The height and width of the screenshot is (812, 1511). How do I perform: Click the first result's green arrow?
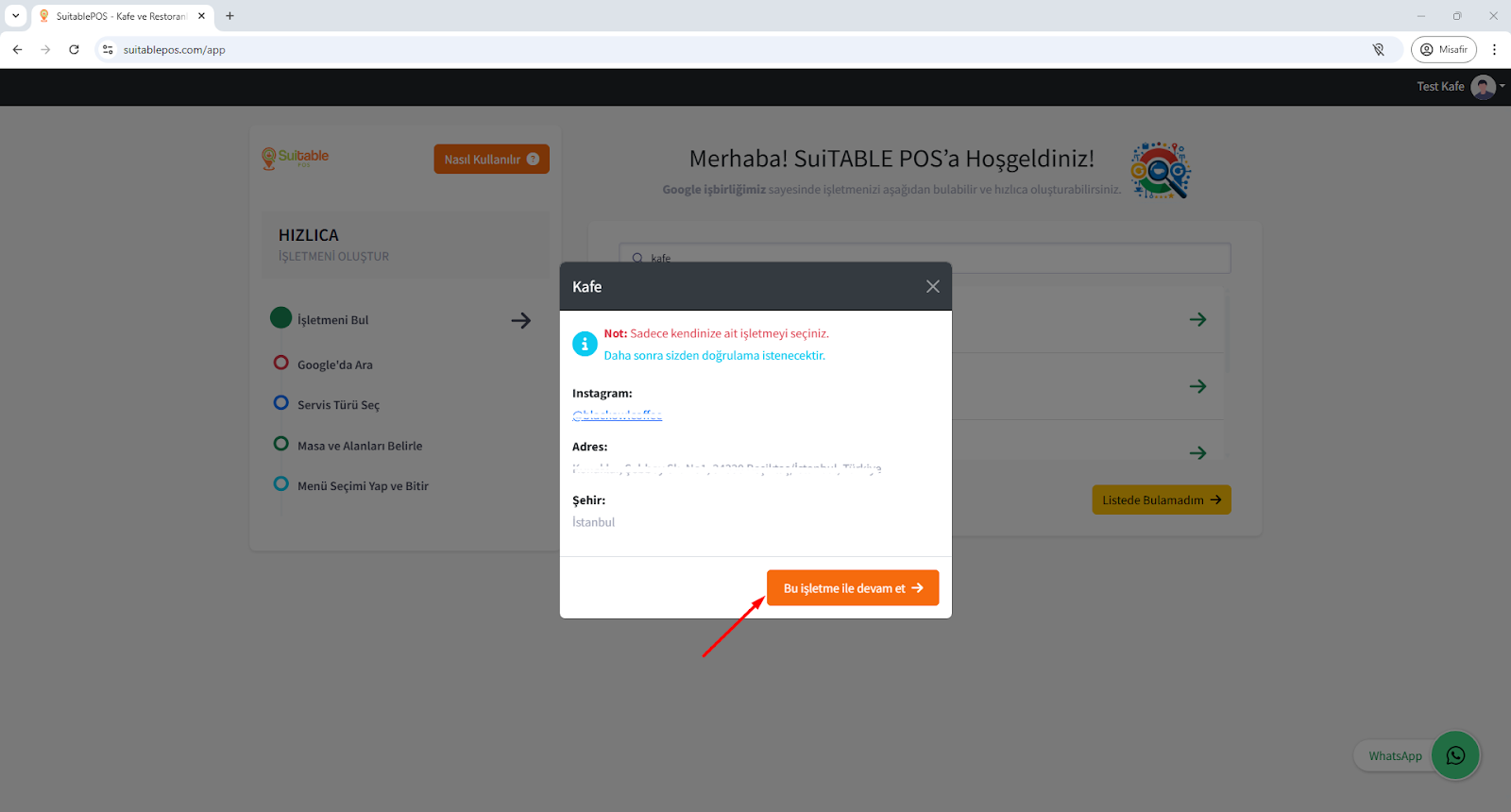[x=1197, y=320]
